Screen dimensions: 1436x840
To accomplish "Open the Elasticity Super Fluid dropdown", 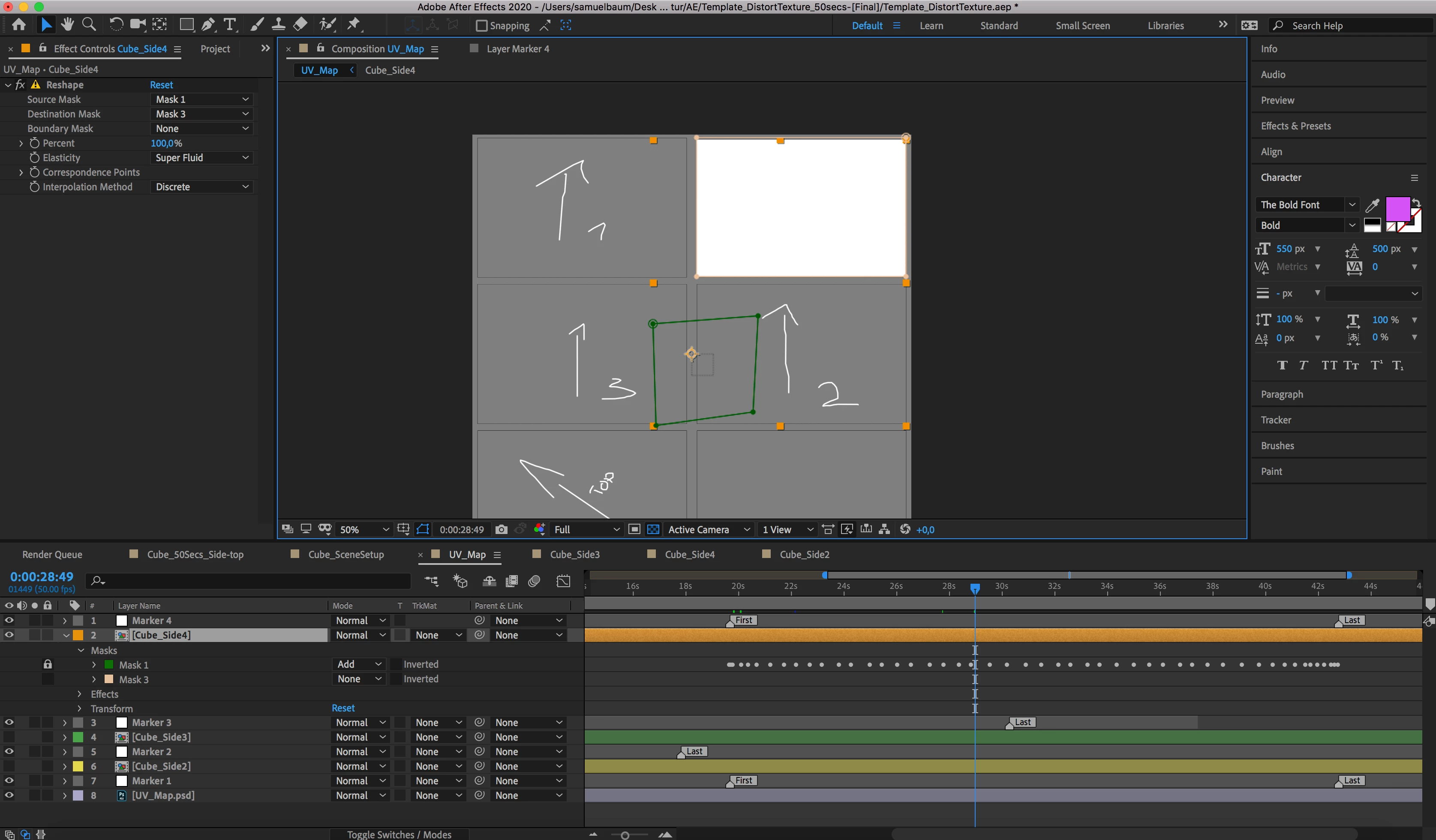I will [202, 158].
